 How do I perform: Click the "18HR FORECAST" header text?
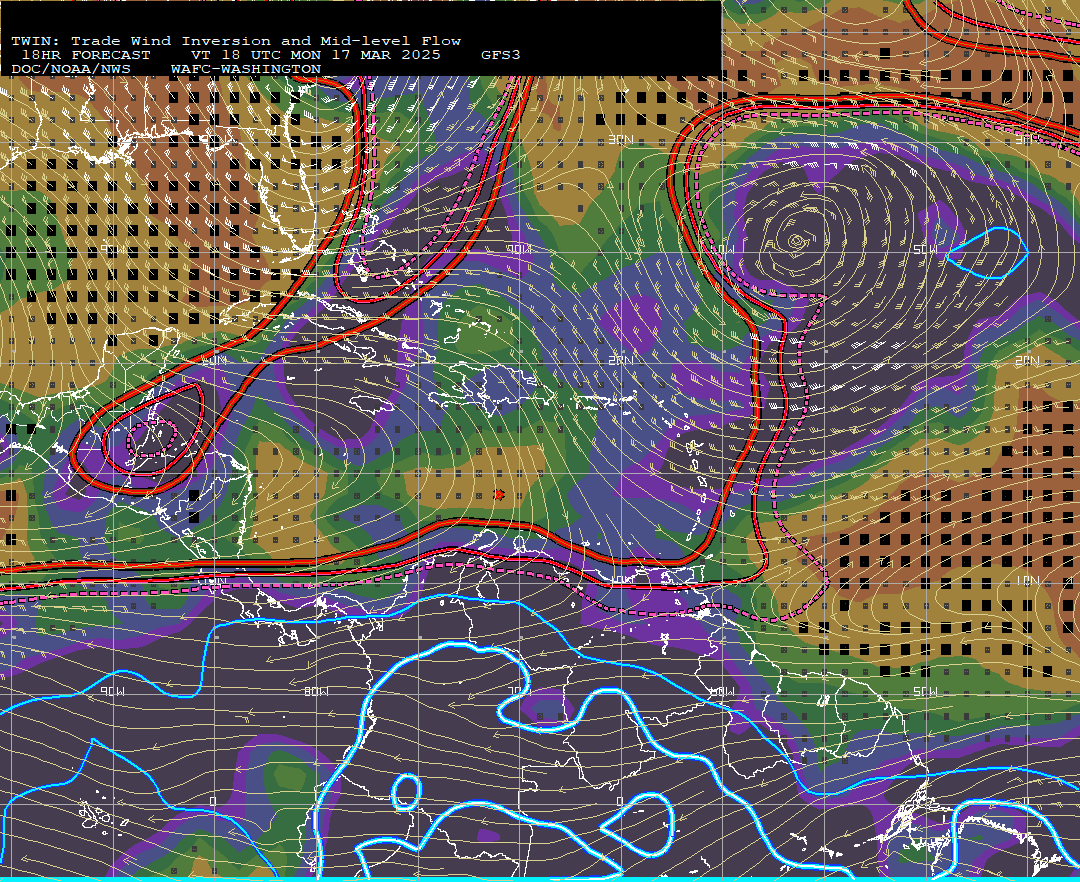[x=86, y=55]
